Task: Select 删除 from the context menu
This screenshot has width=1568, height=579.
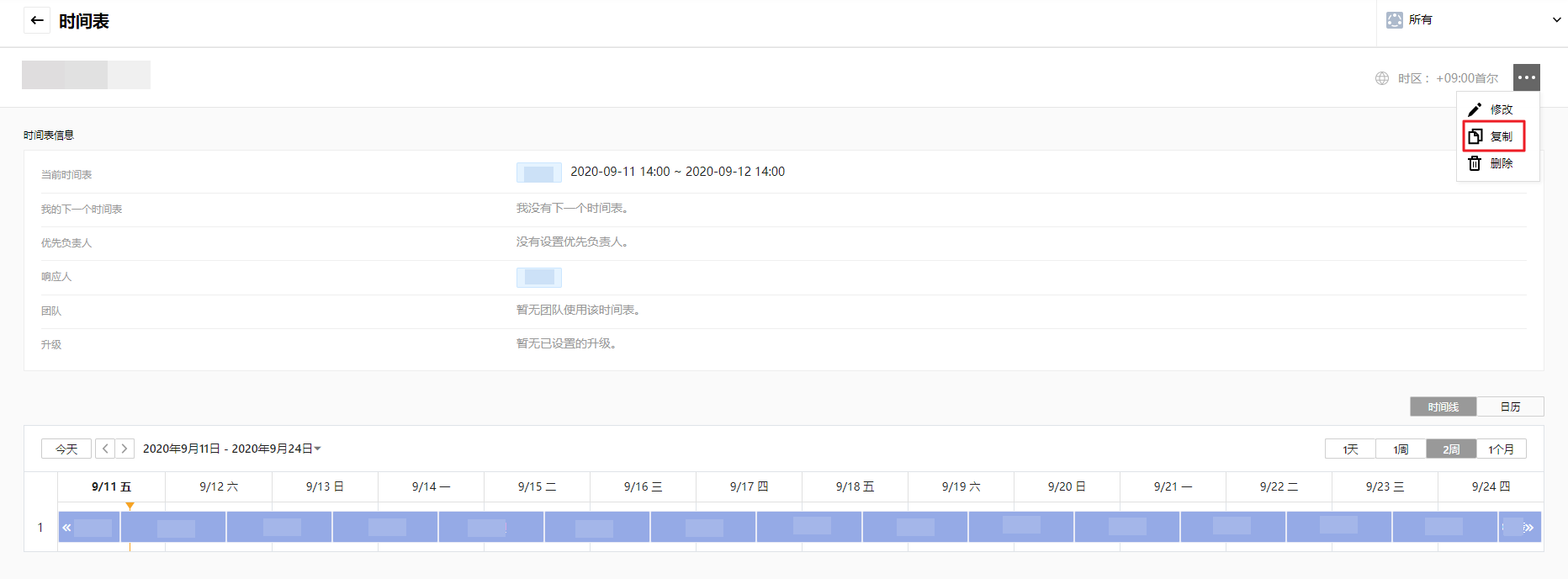Action: coord(1502,163)
